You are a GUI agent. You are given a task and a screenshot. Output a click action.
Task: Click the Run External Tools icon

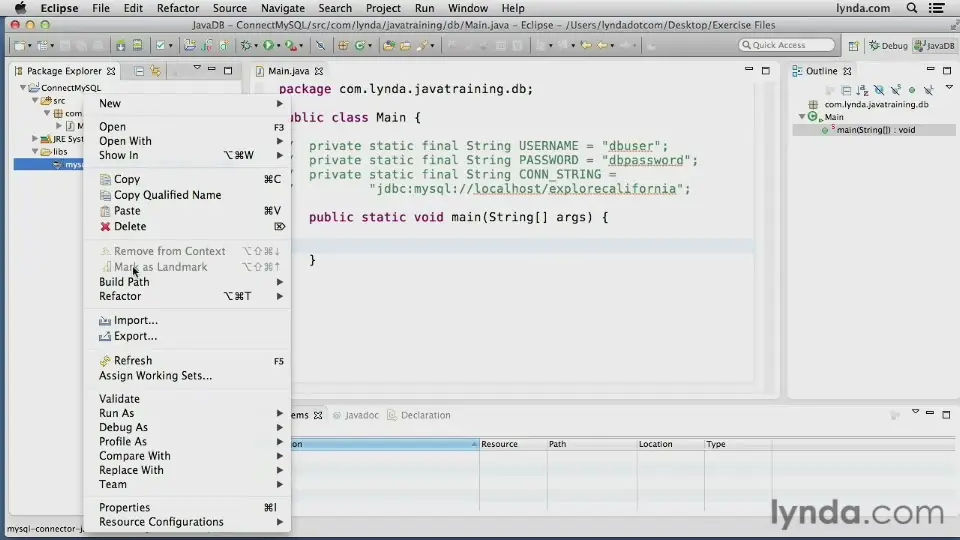[291, 45]
